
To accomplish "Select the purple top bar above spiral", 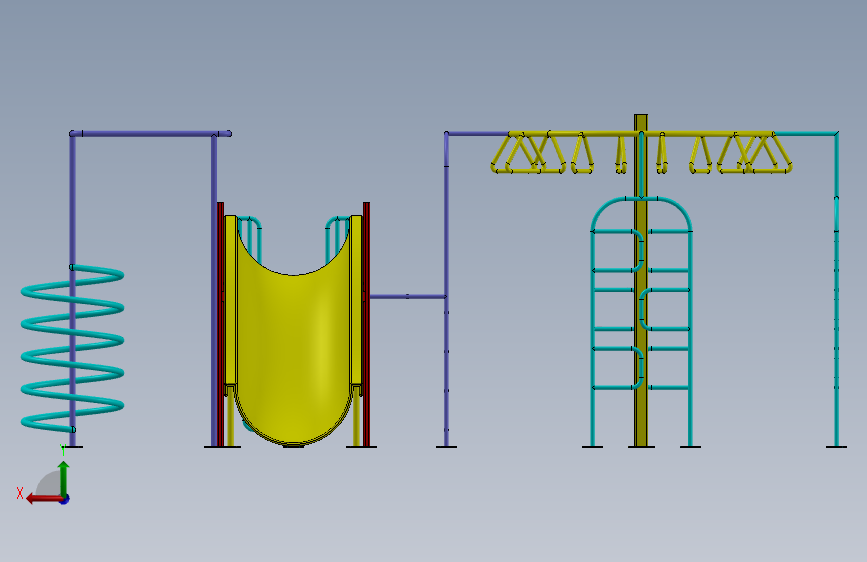I will point(150,133).
